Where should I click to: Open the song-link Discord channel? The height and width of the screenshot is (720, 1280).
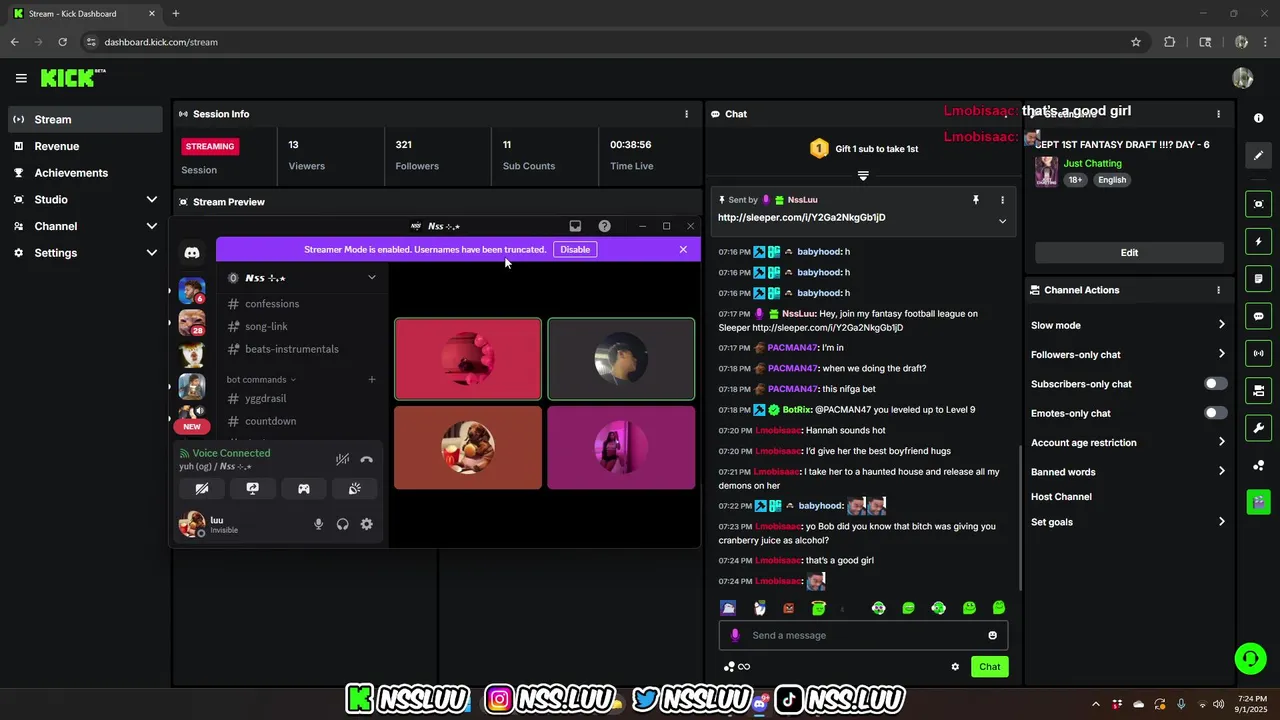coord(266,326)
